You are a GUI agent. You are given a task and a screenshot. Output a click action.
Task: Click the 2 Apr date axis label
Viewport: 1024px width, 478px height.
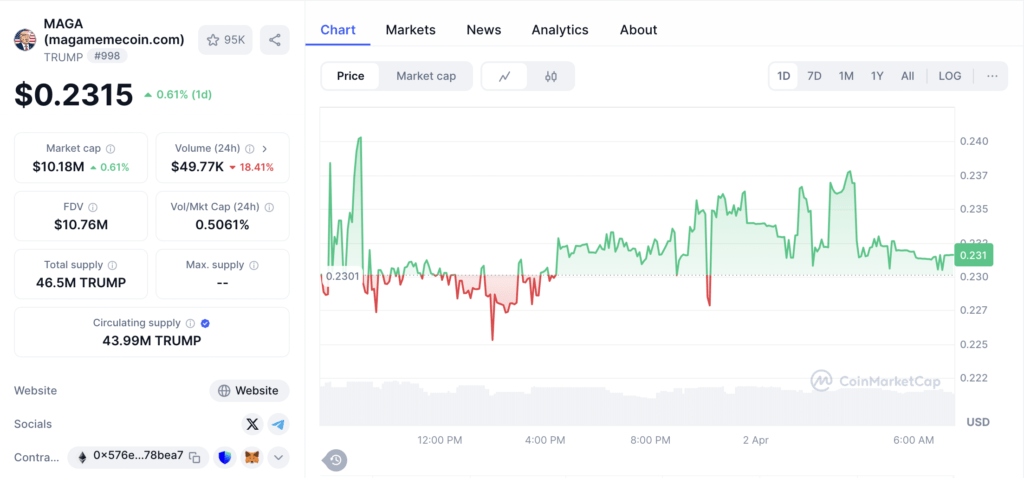756,441
